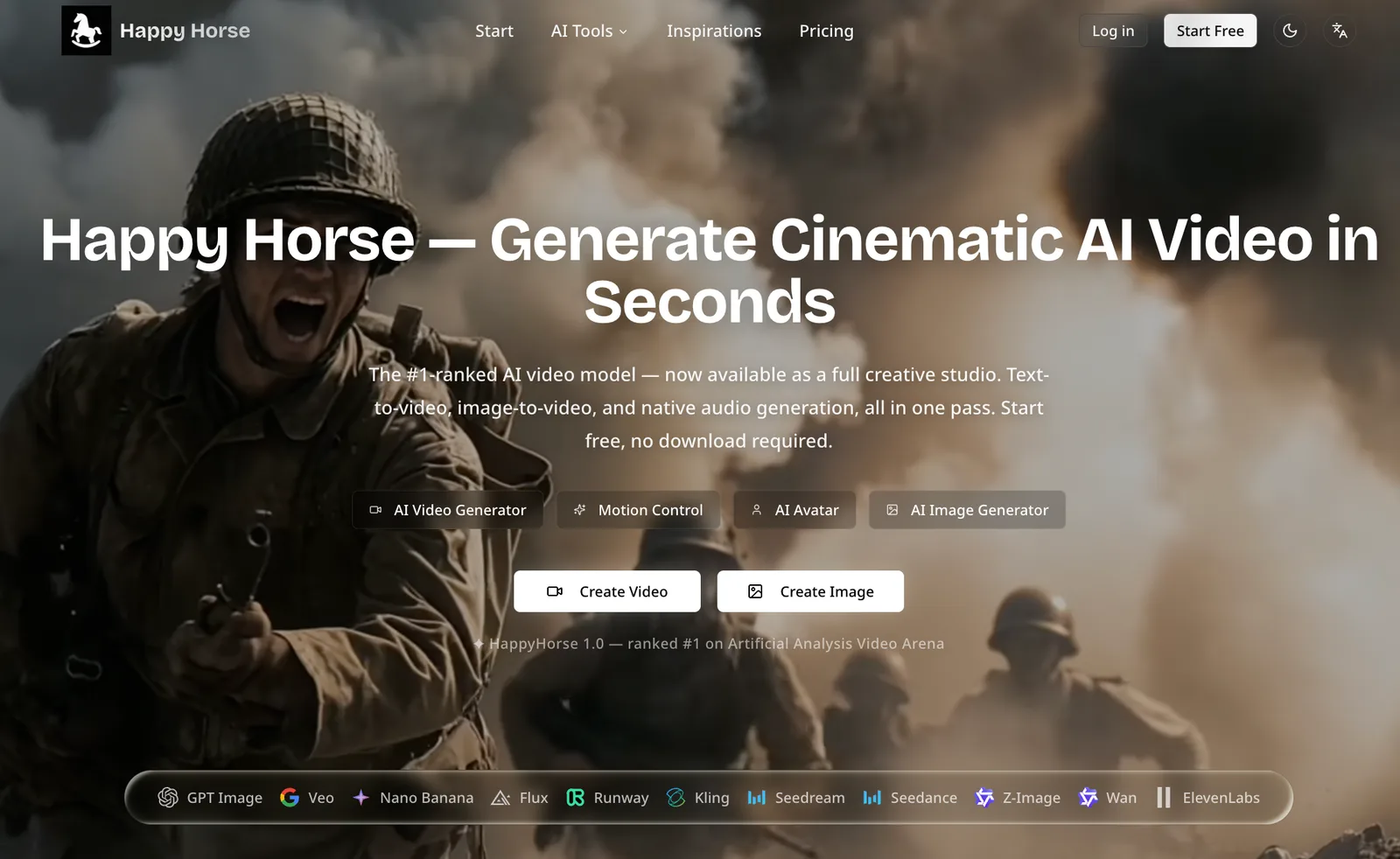Image resolution: width=1400 pixels, height=859 pixels.
Task: Pick the Runway model icon
Action: [x=575, y=798]
